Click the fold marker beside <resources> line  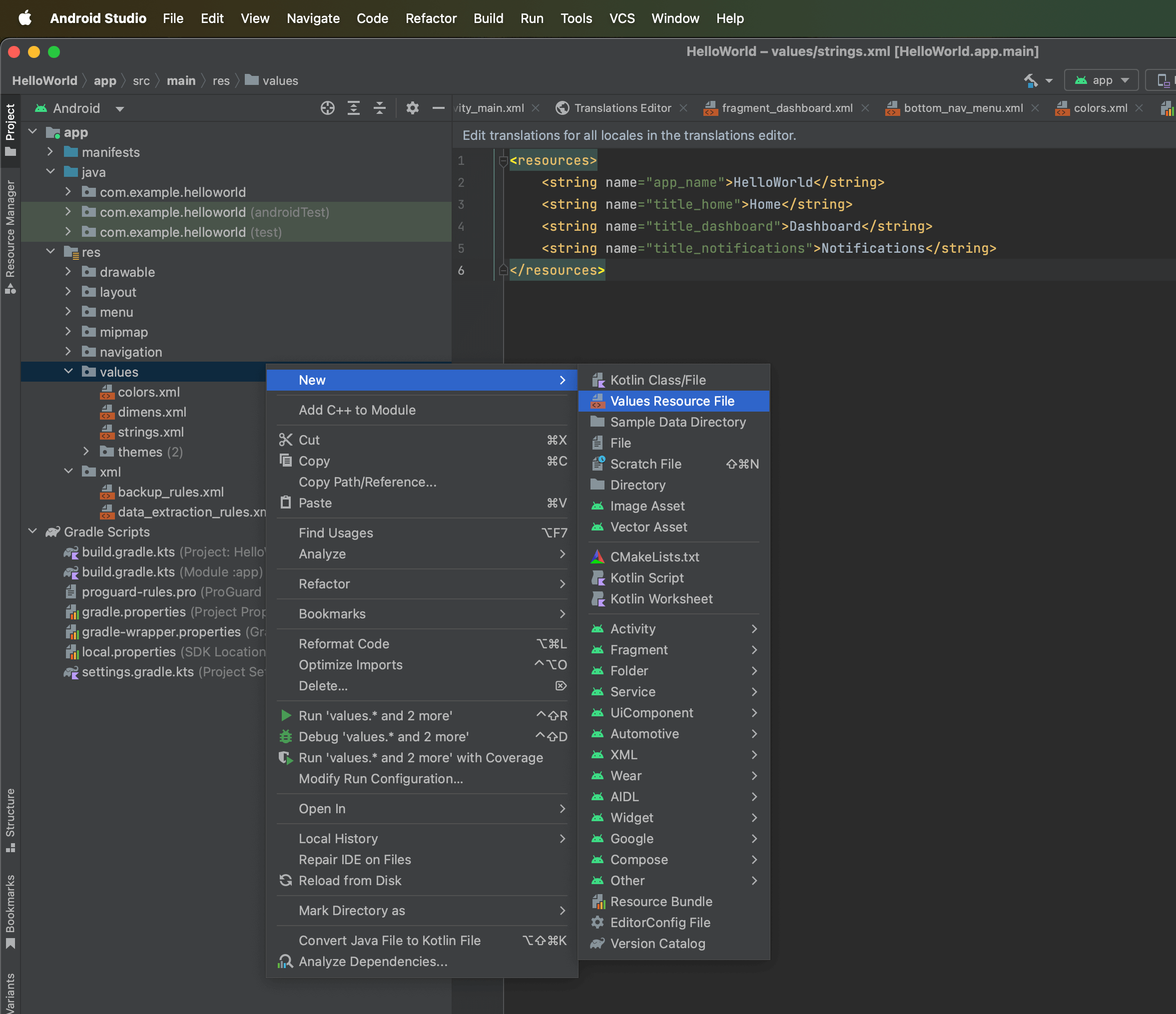(x=503, y=161)
